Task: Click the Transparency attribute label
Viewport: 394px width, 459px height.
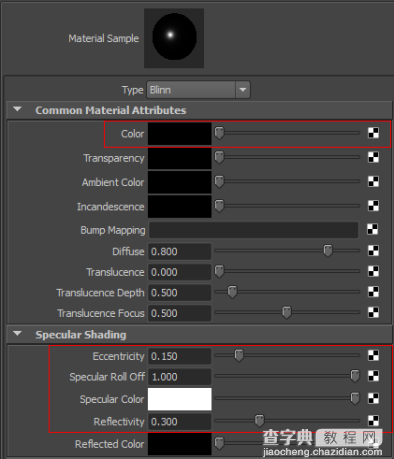Action: [114, 158]
